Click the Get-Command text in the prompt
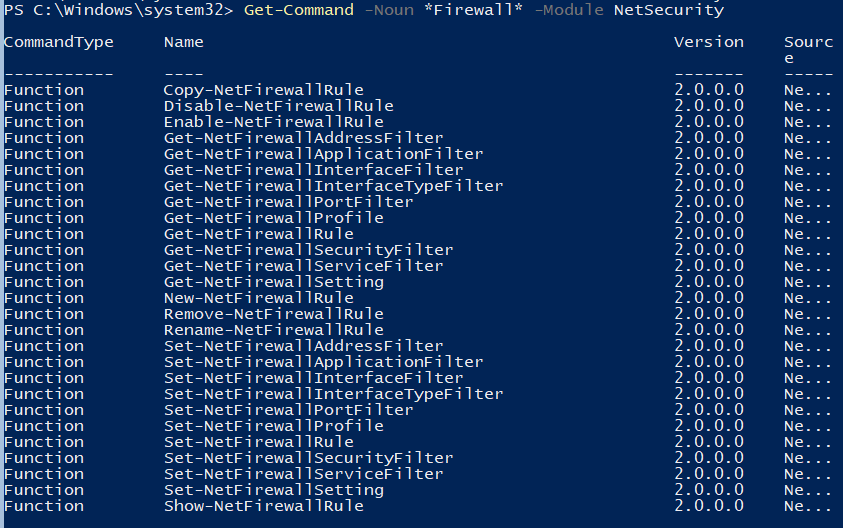 click(298, 10)
